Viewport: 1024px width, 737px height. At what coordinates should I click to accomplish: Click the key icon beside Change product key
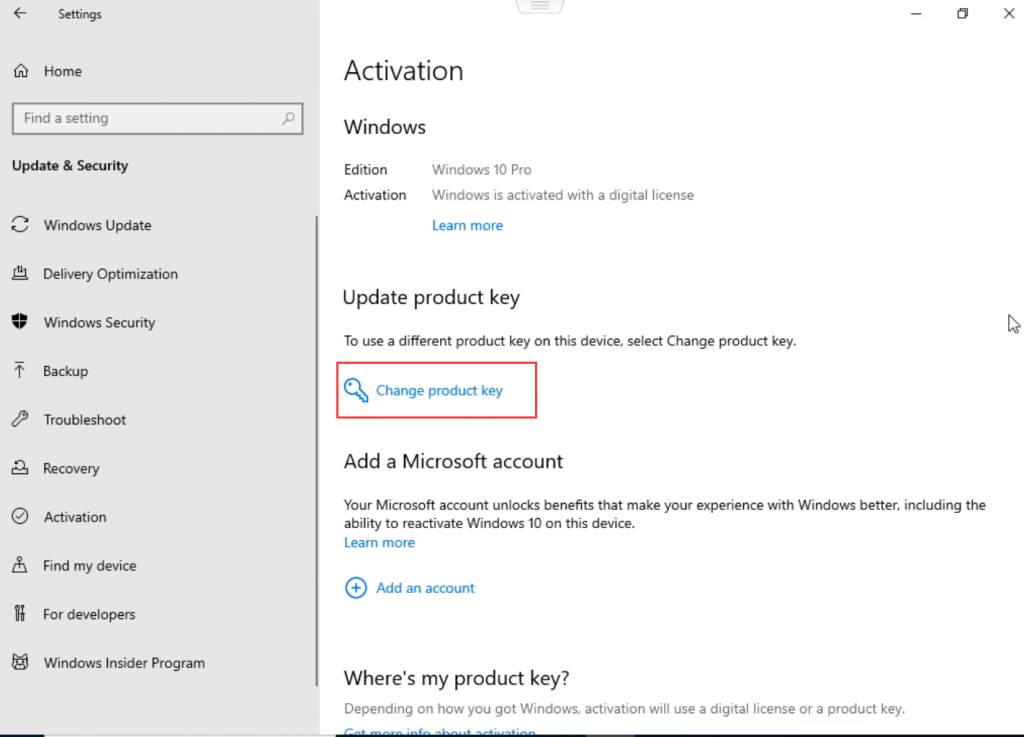pyautogui.click(x=356, y=390)
